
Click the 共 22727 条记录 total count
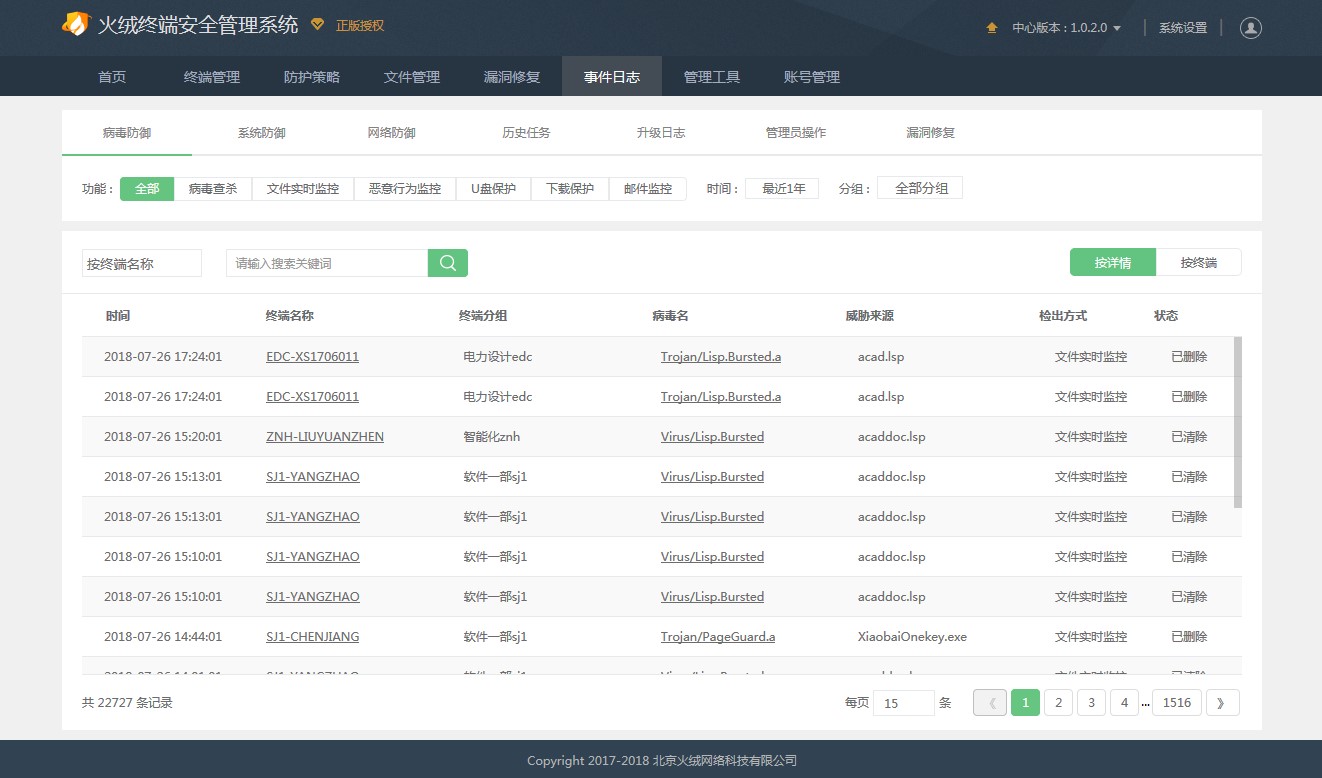pos(128,703)
